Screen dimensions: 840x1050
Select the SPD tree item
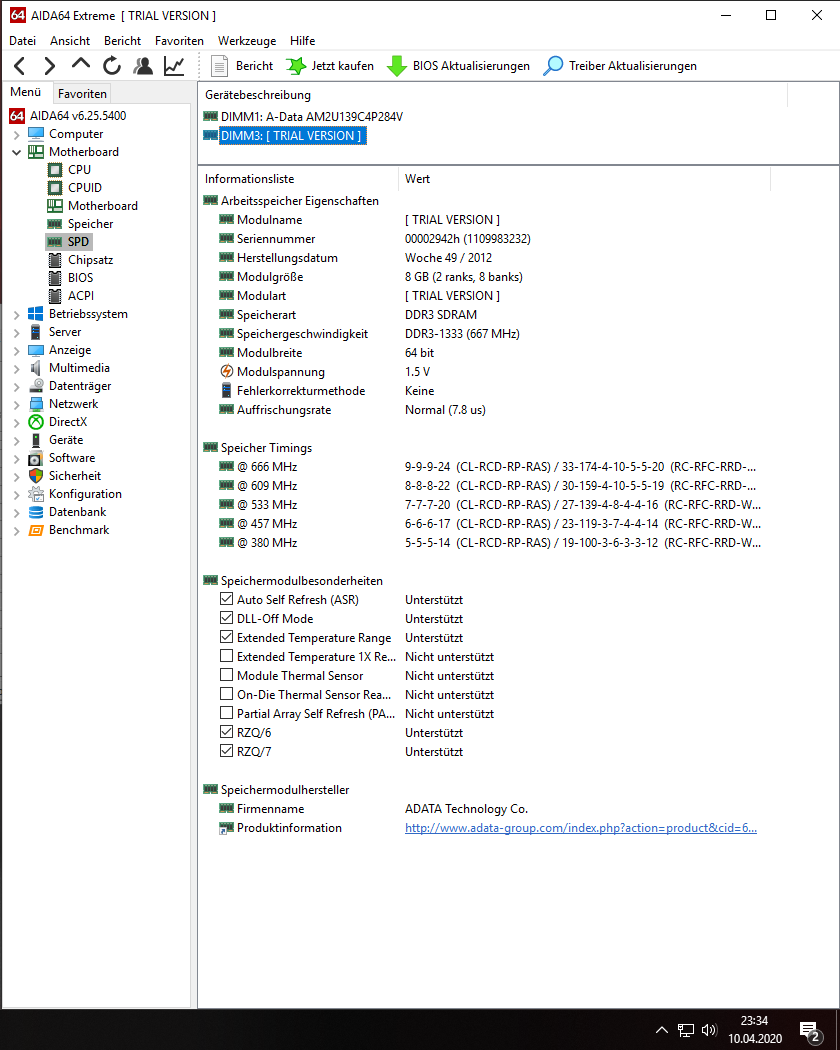[x=78, y=242]
